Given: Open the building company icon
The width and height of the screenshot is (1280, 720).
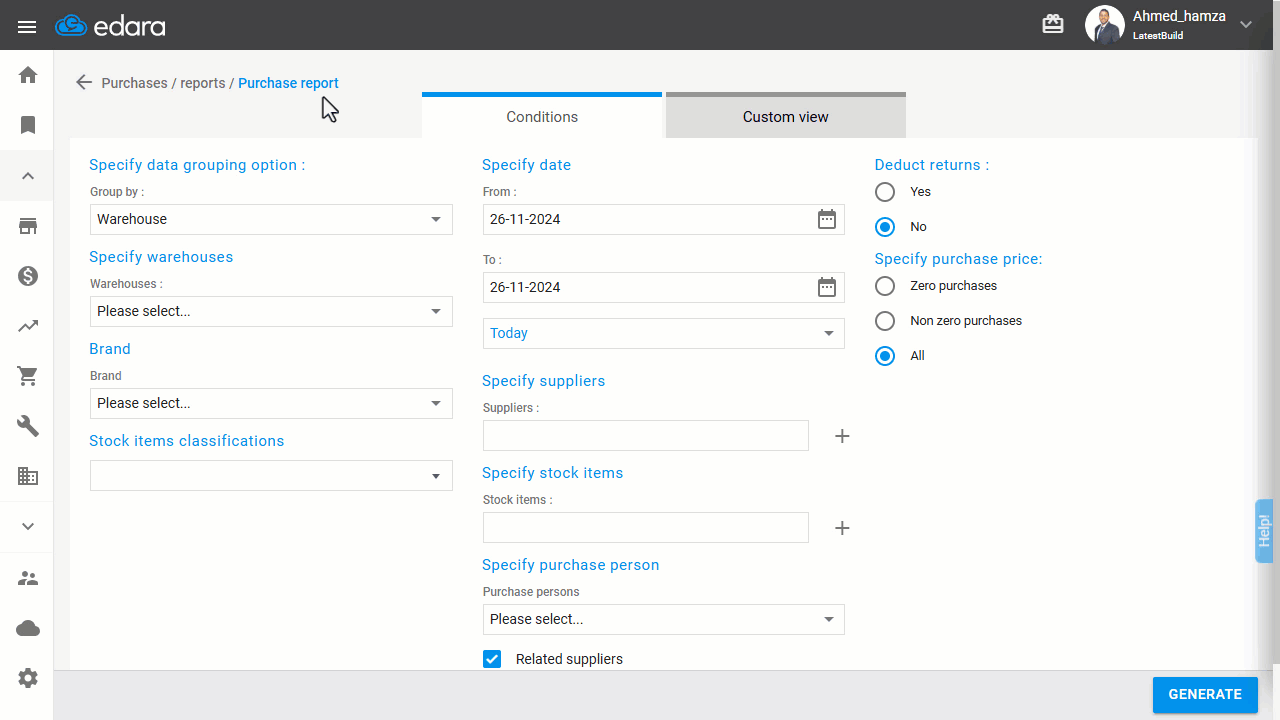Looking at the screenshot, I should click(x=28, y=476).
